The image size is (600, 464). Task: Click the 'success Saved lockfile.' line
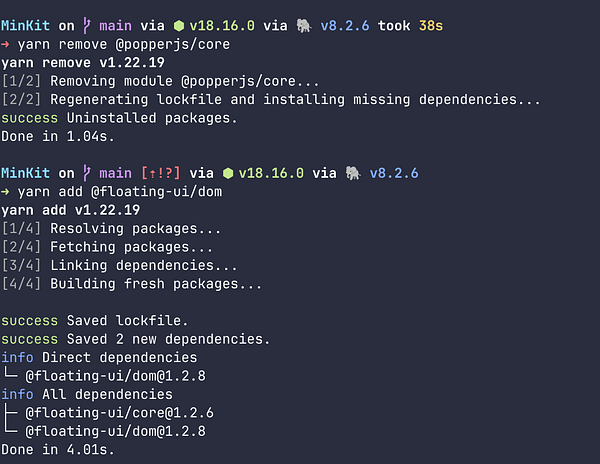click(95, 321)
